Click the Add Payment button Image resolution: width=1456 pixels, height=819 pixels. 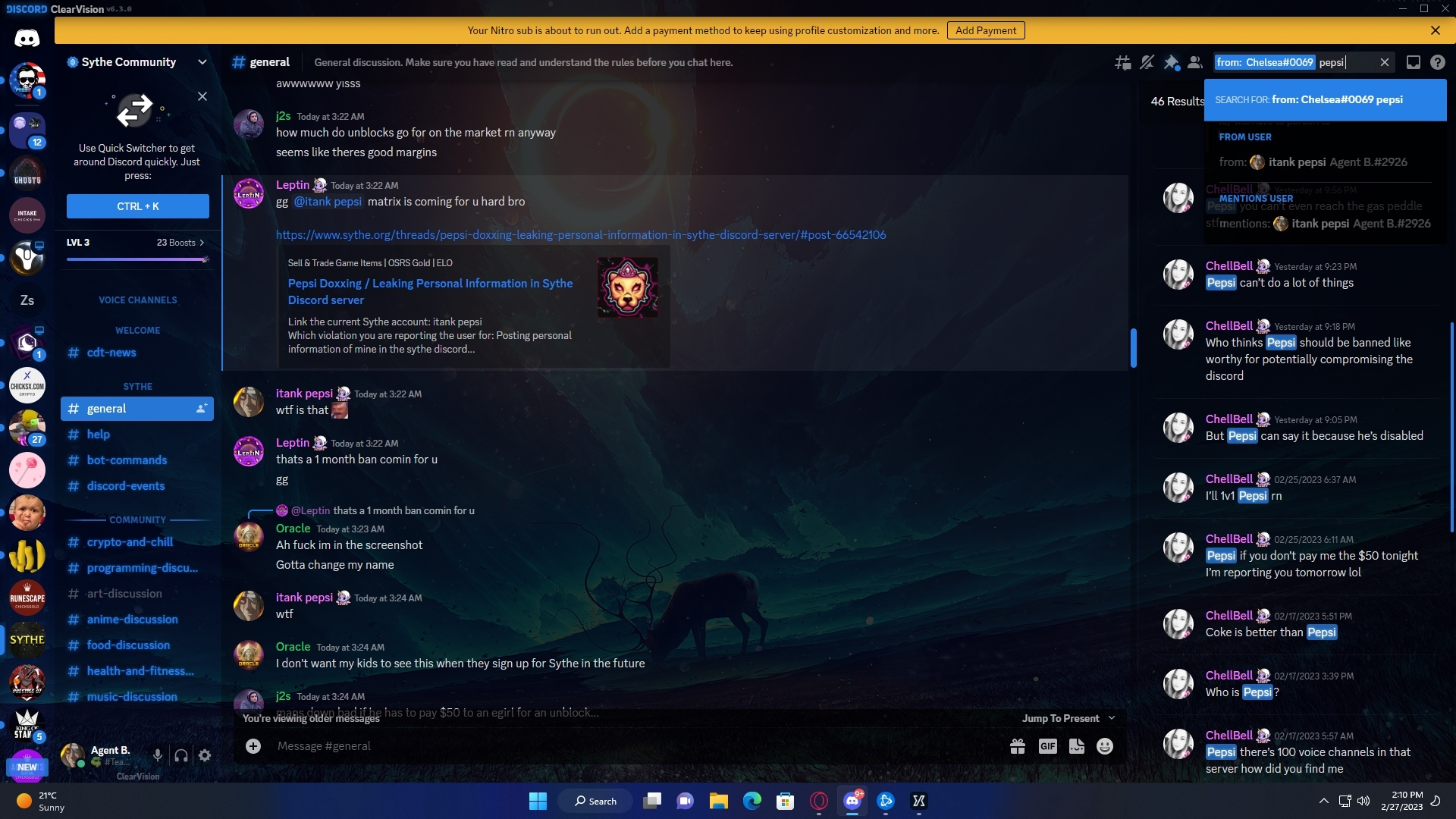pyautogui.click(x=985, y=30)
